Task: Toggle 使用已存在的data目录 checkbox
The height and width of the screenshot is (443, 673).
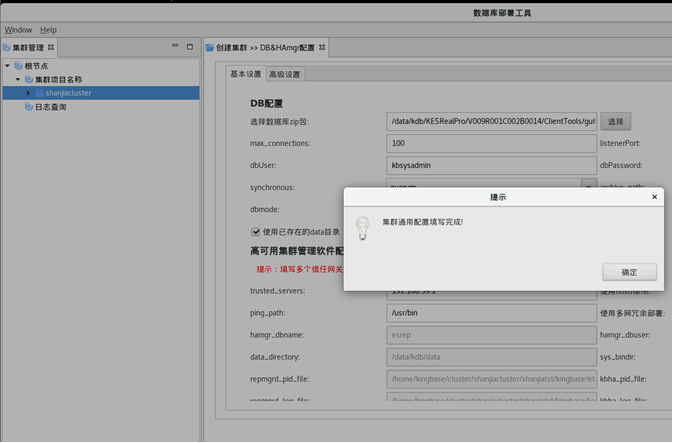Action: click(x=256, y=232)
